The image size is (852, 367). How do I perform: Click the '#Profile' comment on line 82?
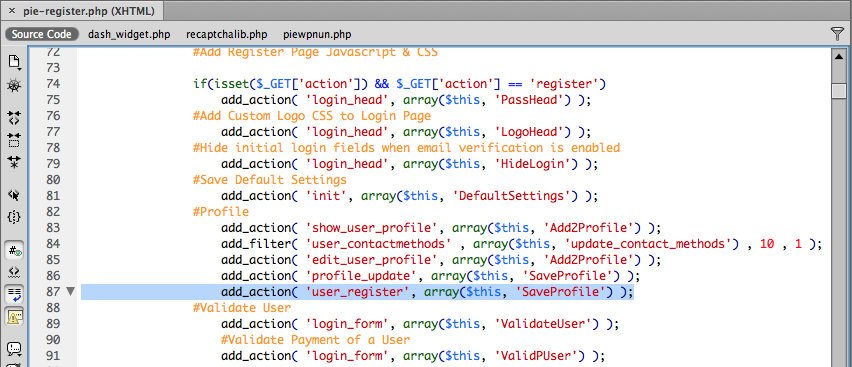pos(221,212)
